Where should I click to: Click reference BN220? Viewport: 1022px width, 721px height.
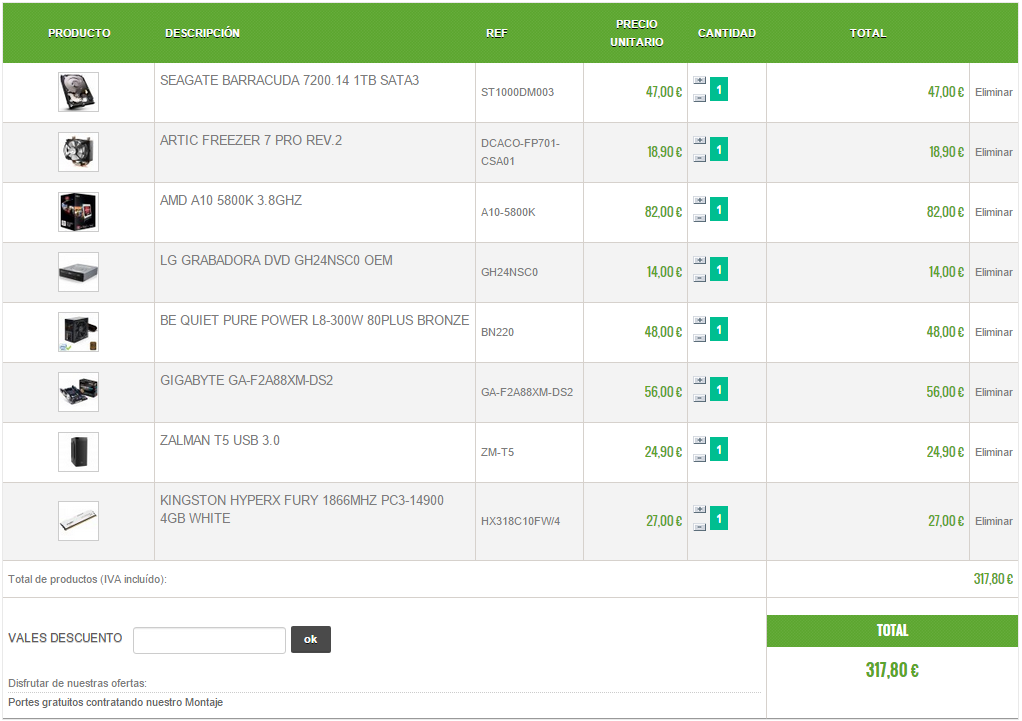click(x=497, y=332)
